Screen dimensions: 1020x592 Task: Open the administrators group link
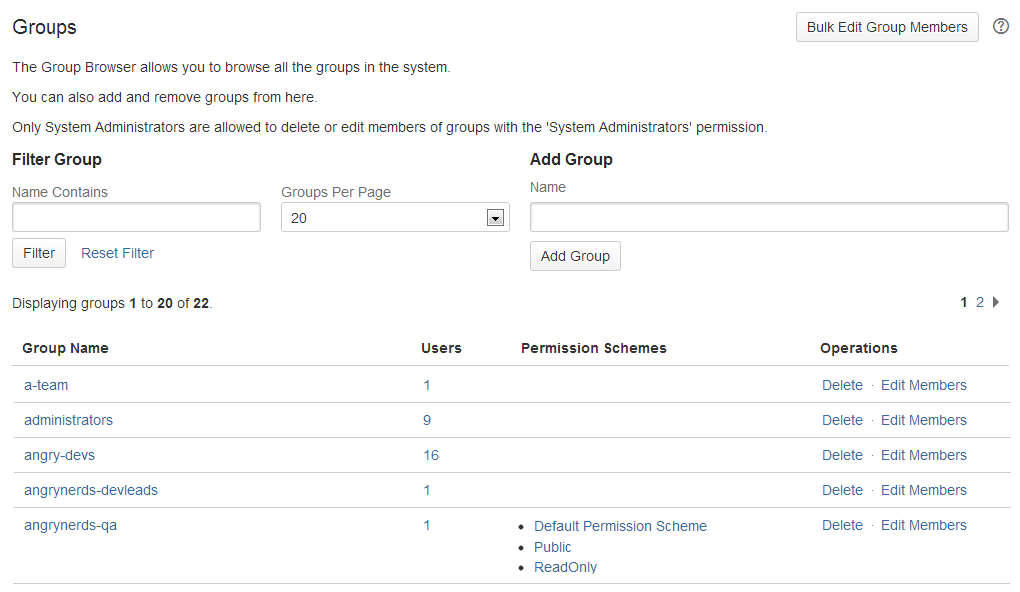[68, 420]
